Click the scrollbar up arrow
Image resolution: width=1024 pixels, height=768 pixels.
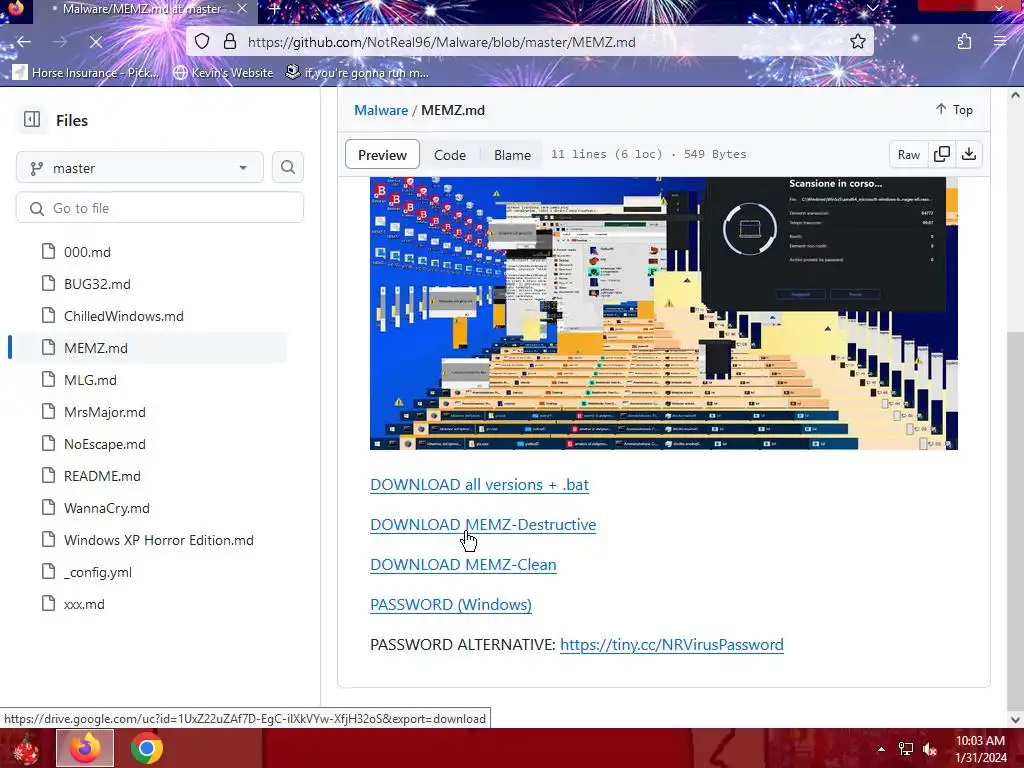point(1015,95)
